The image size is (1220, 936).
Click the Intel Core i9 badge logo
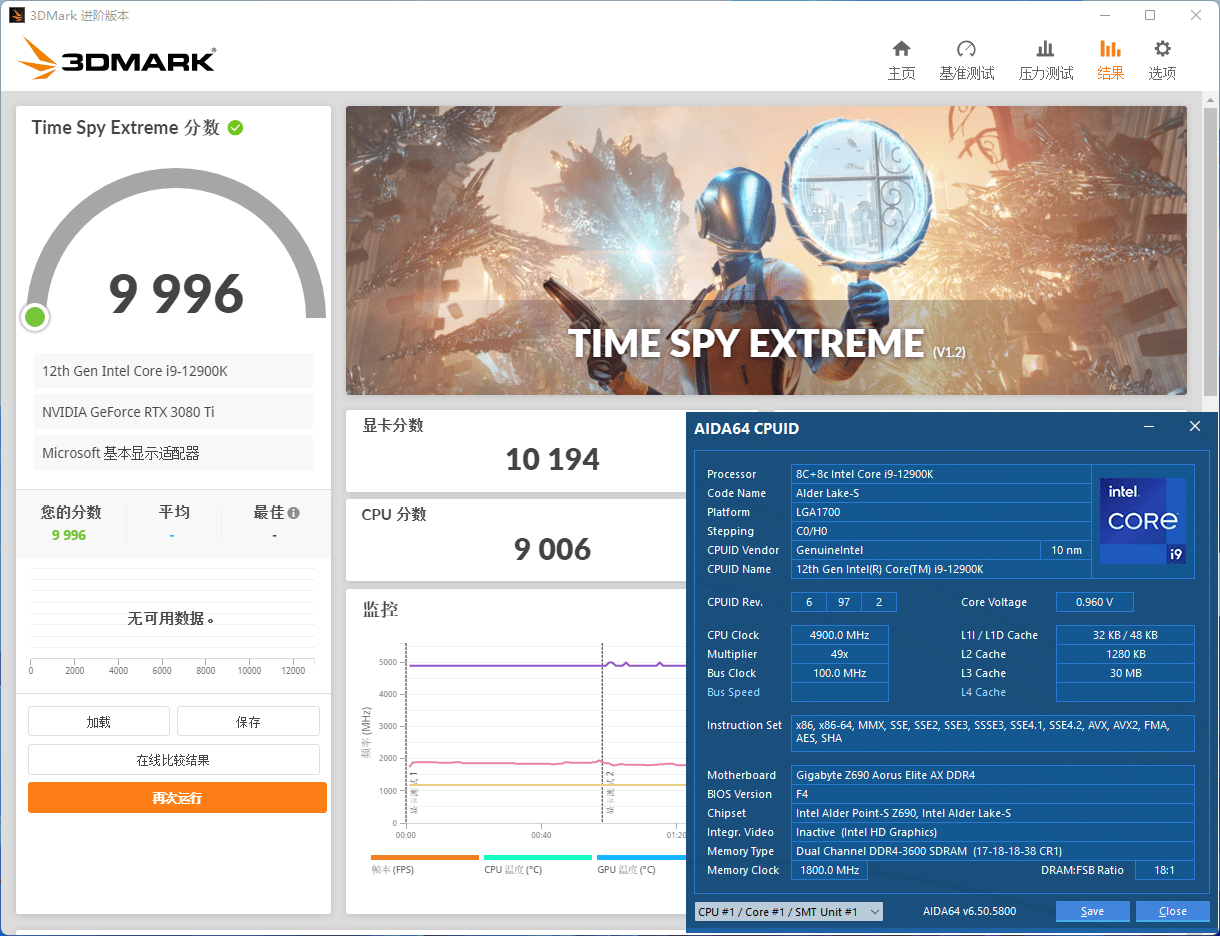coord(1143,520)
